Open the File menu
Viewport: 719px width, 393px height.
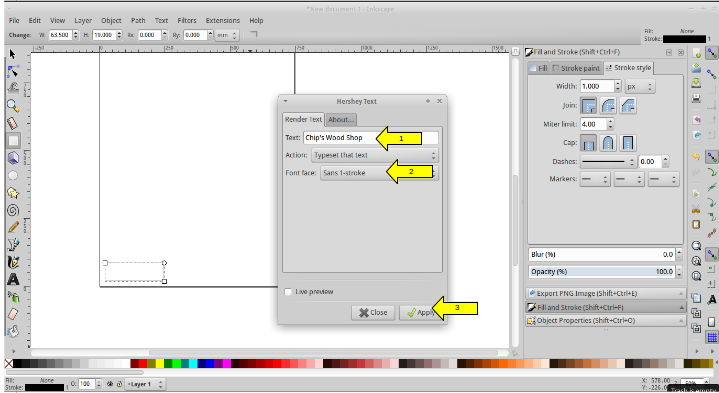tap(14, 20)
